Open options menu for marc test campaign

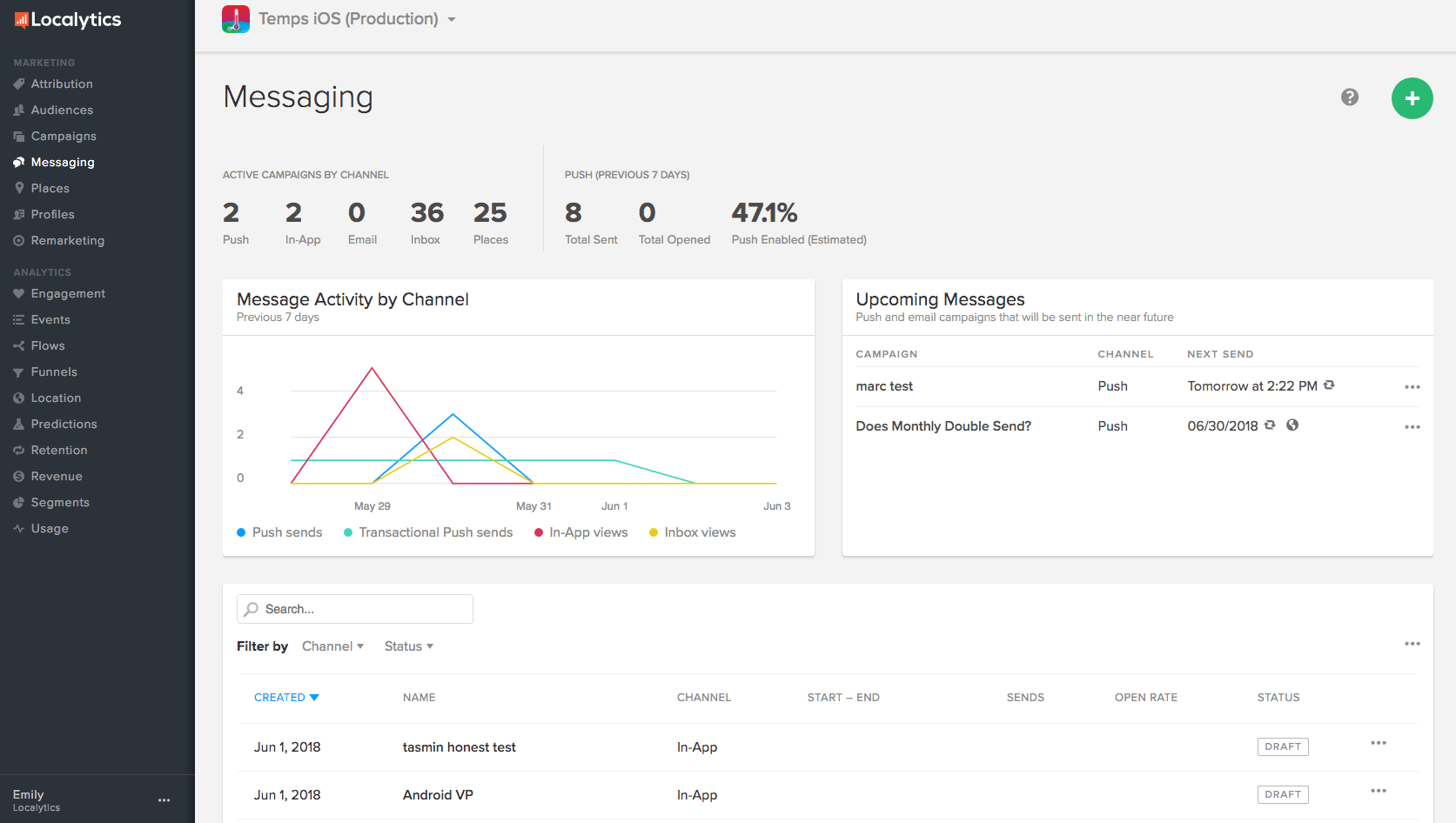(1412, 387)
